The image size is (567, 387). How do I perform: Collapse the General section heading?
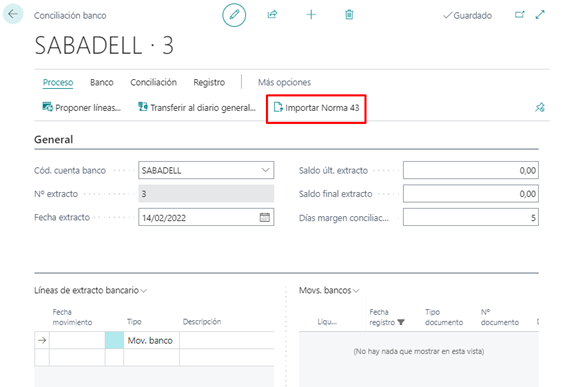(x=54, y=140)
